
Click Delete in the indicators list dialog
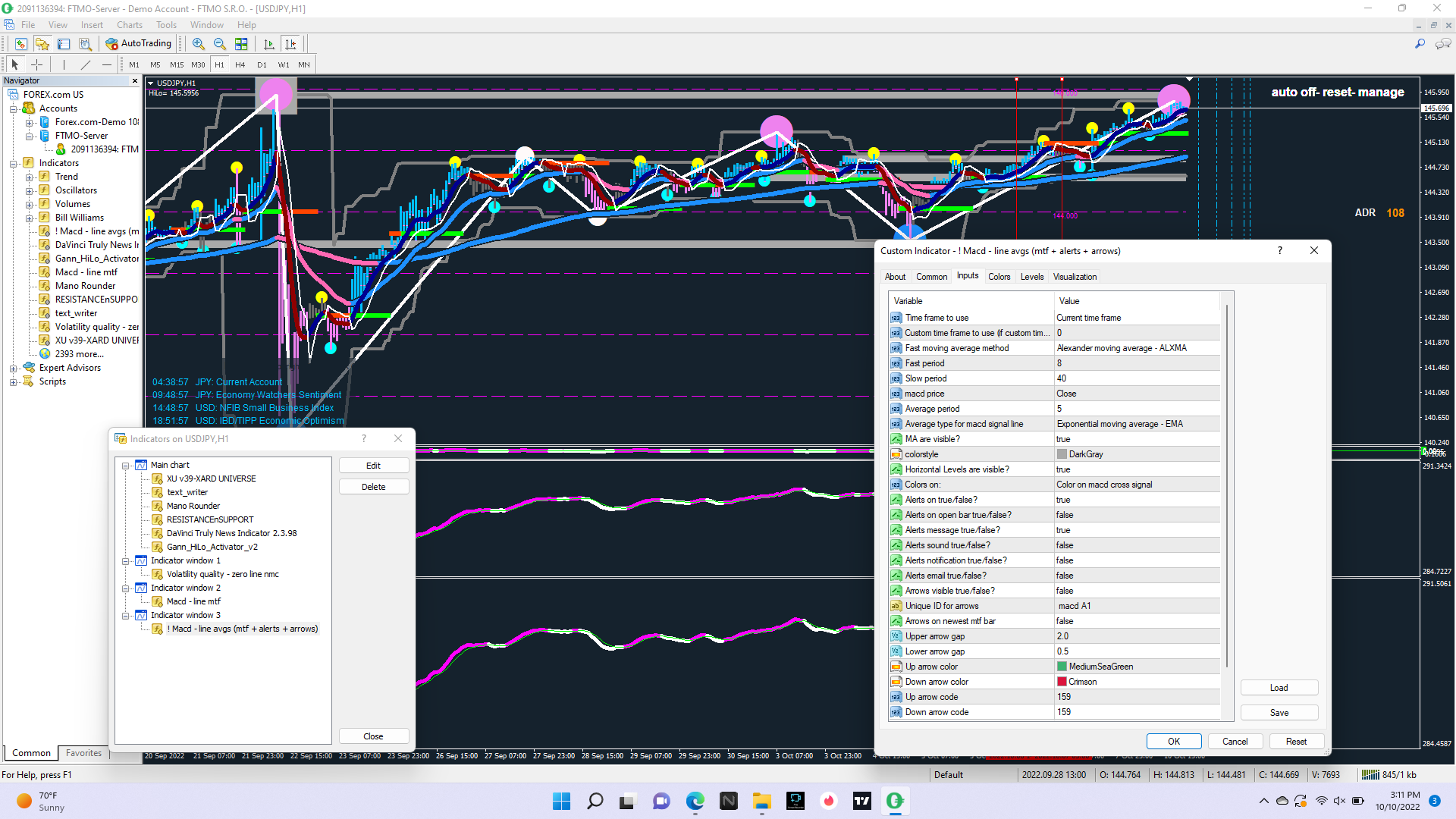pyautogui.click(x=373, y=487)
